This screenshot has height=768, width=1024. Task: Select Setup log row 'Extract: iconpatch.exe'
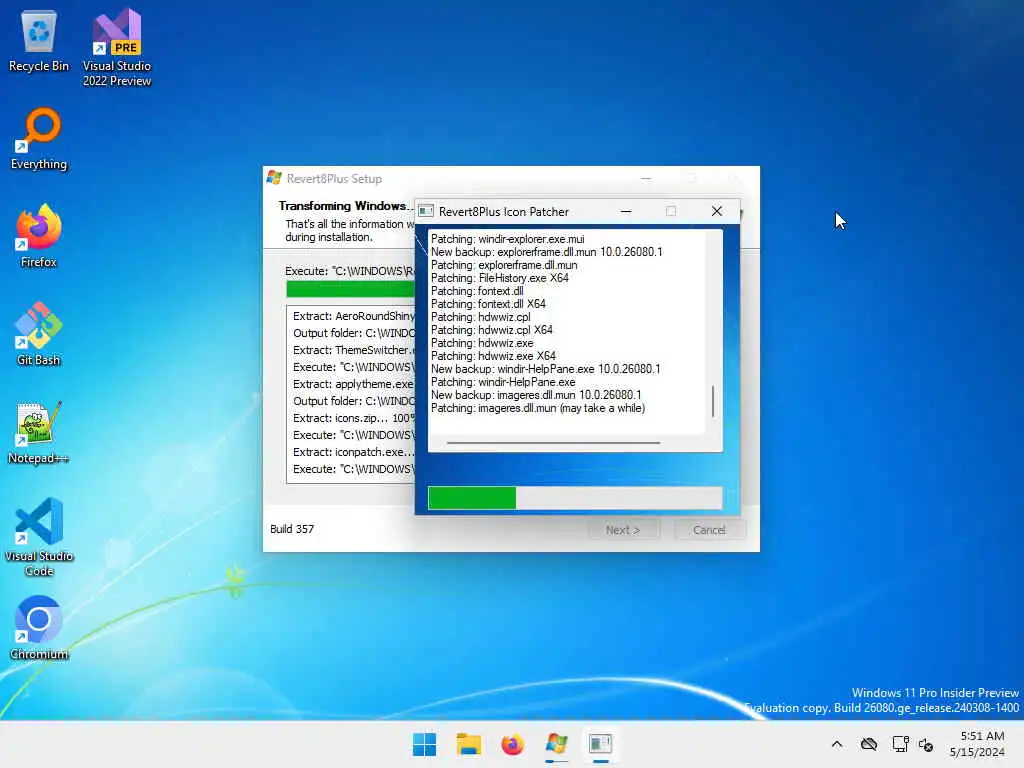(x=353, y=452)
